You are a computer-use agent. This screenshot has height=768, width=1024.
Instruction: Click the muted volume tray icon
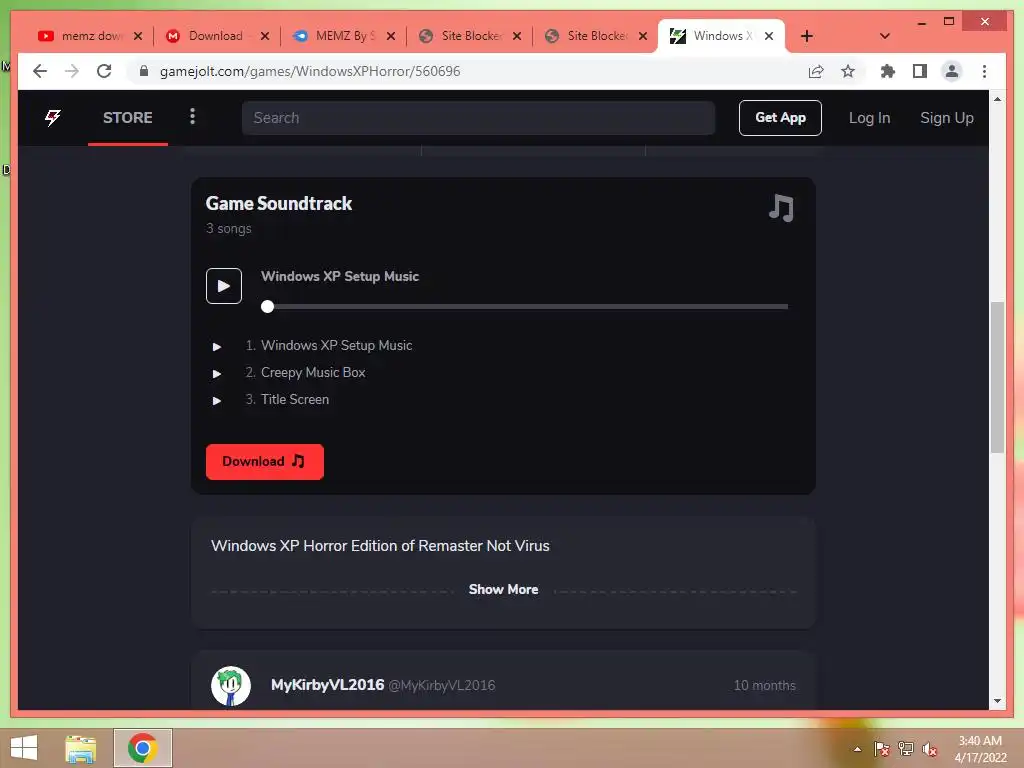coord(930,749)
